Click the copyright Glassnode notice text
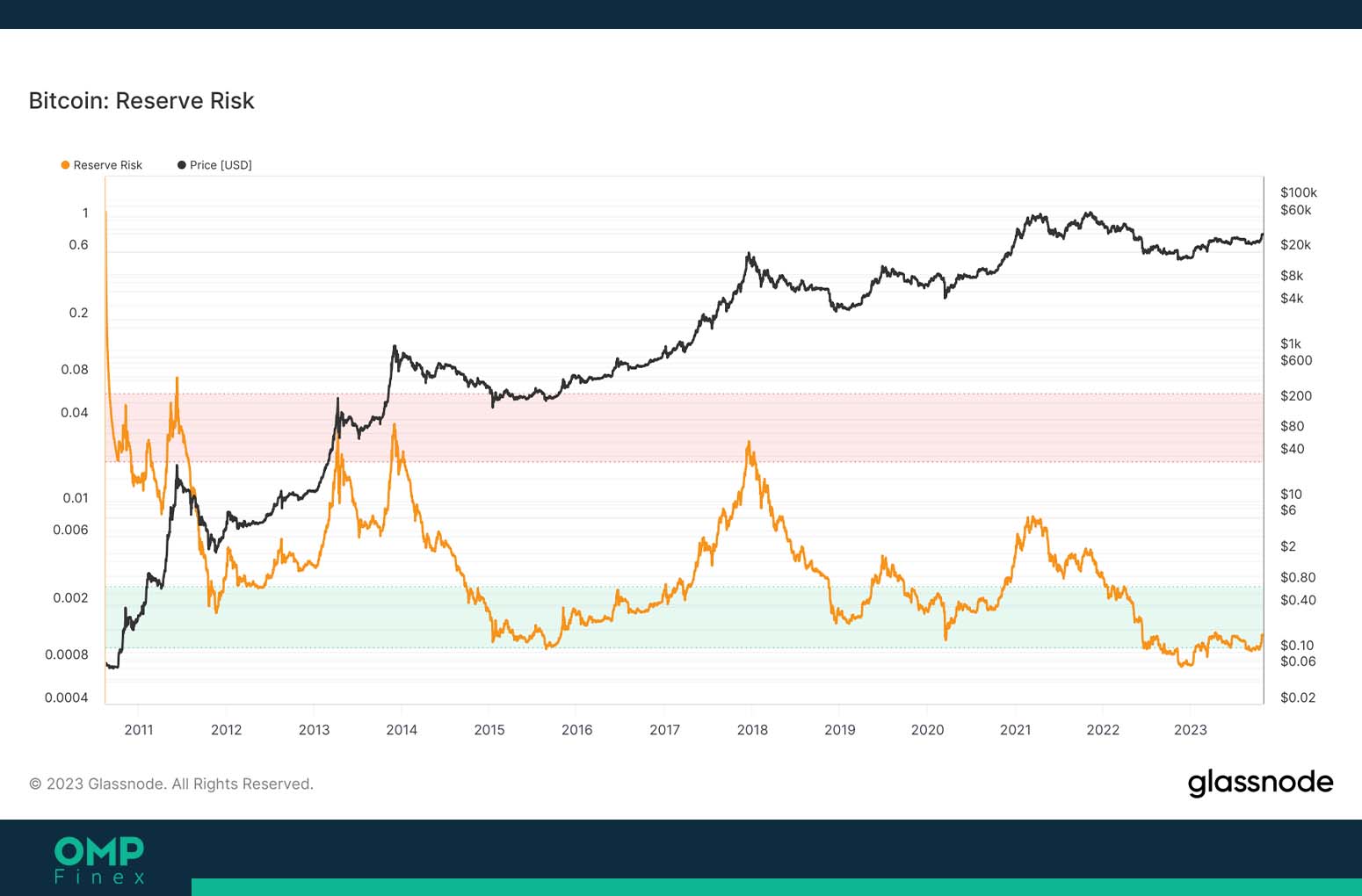 pos(171,784)
